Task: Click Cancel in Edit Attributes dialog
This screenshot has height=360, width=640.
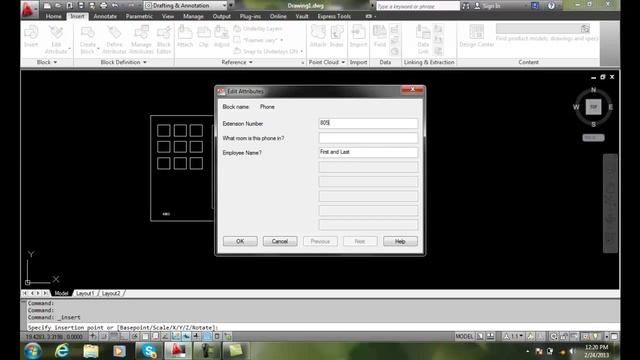Action: click(280, 241)
